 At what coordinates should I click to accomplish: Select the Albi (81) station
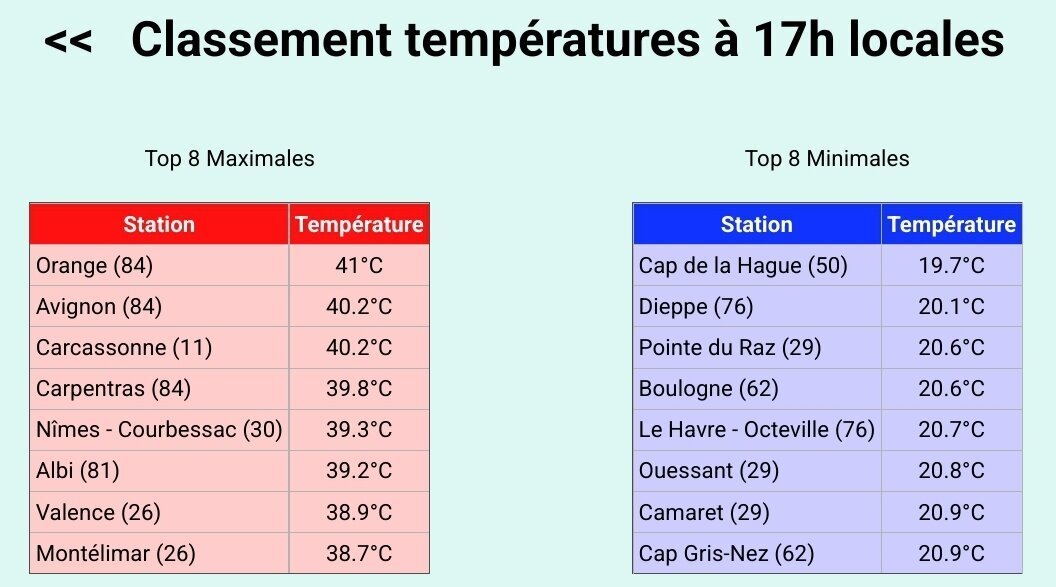point(78,471)
